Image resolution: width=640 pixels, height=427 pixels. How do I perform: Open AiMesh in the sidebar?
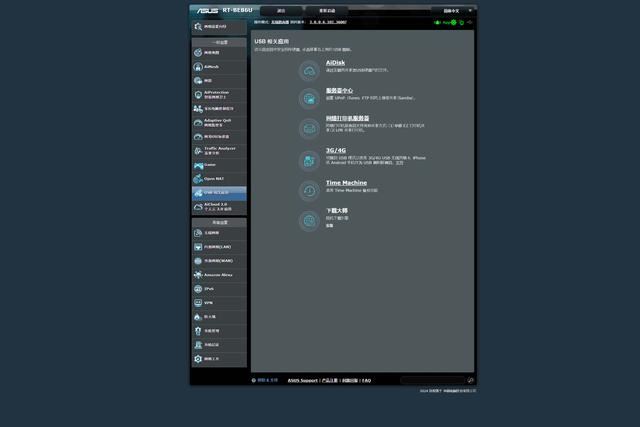(x=219, y=67)
